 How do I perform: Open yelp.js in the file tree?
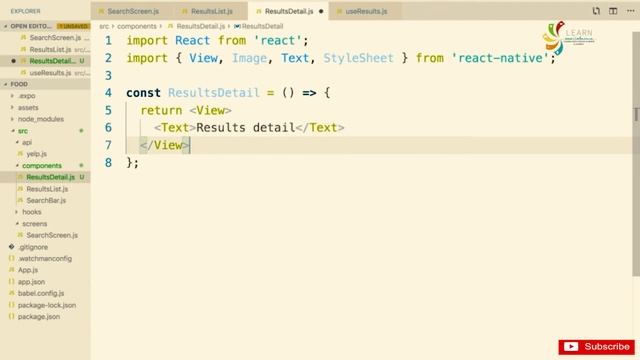click(x=36, y=154)
